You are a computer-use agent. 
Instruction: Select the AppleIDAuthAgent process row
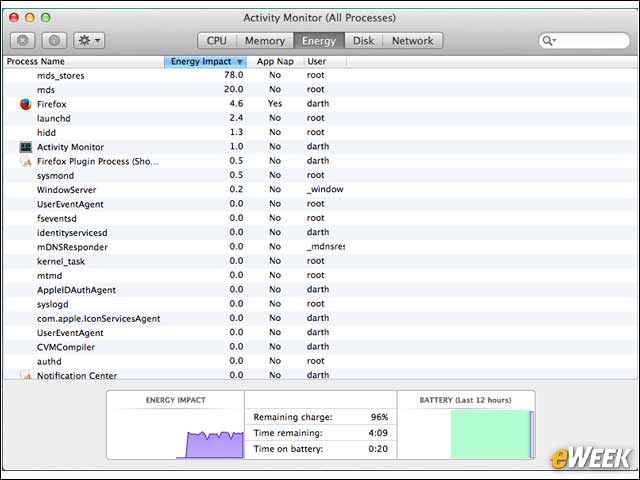pyautogui.click(x=320, y=290)
